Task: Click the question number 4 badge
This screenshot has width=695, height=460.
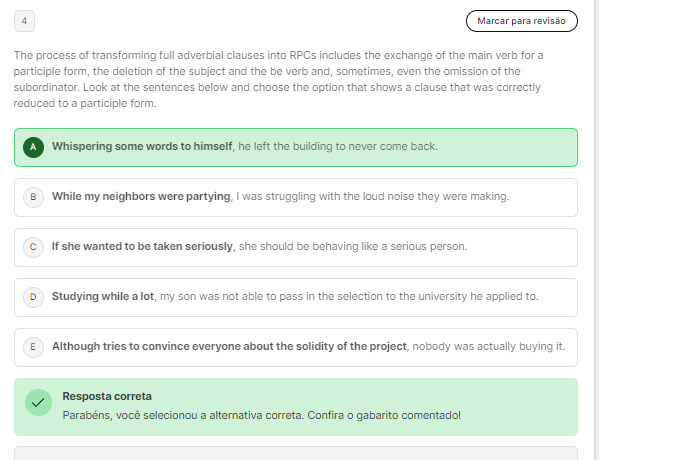Action: [24, 20]
